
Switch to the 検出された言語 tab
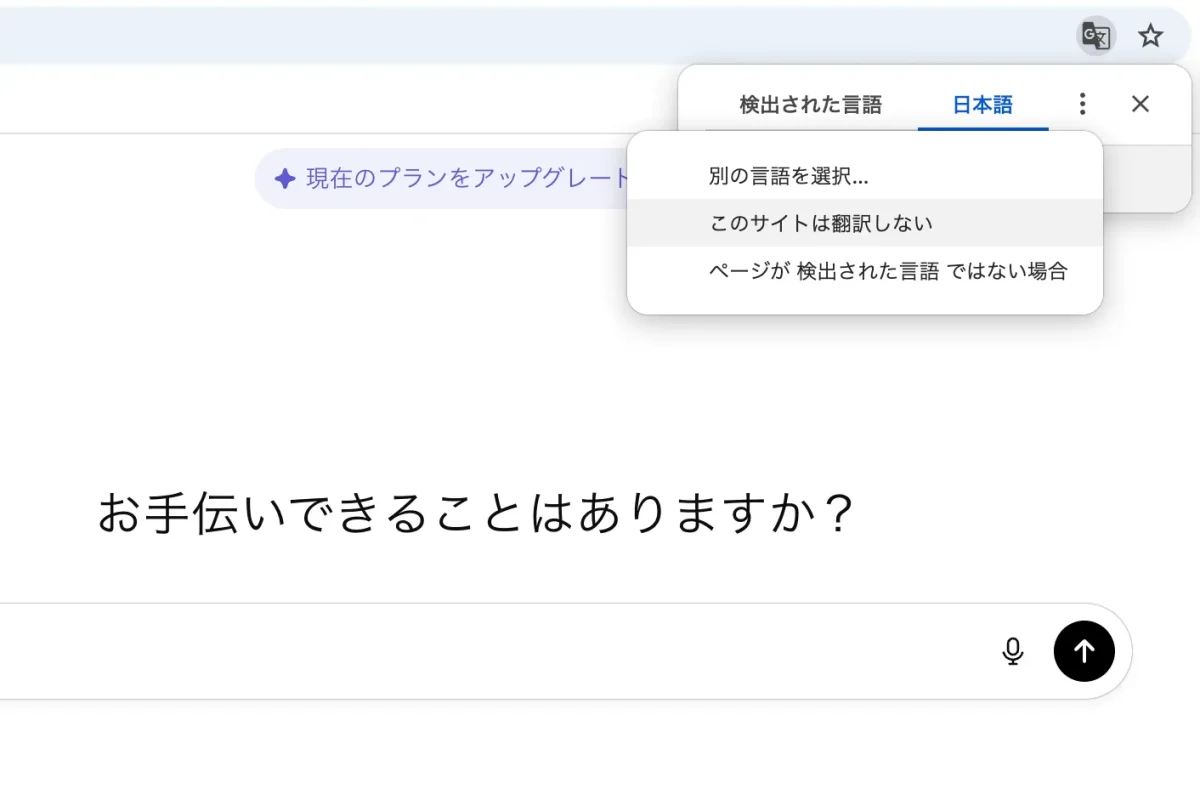[x=810, y=105]
